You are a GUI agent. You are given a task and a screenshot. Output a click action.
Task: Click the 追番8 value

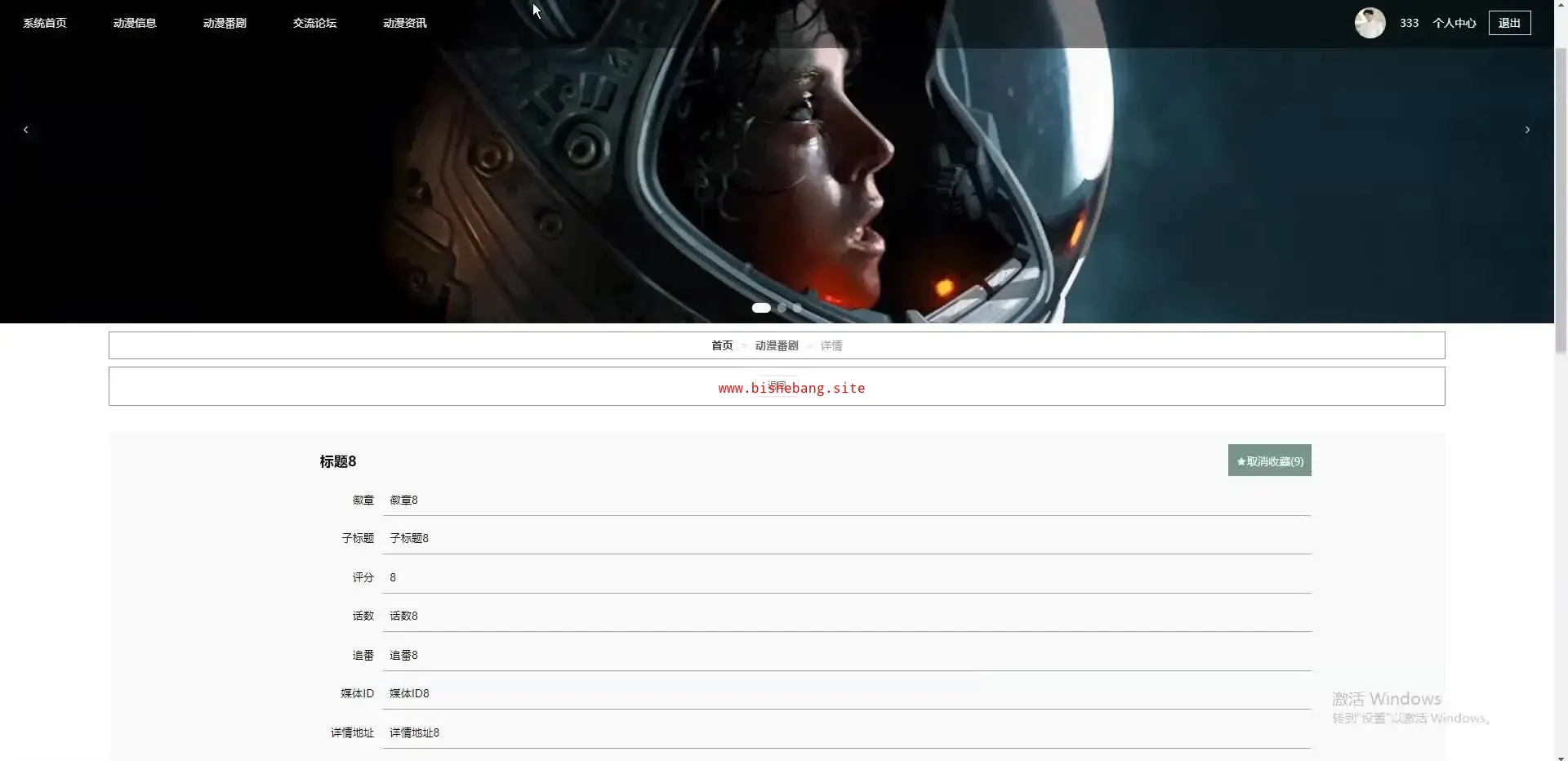point(403,655)
